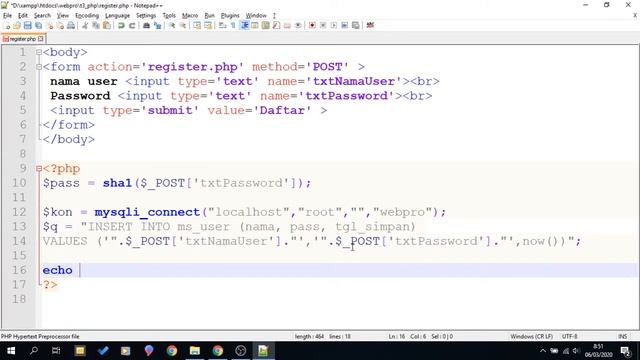Viewport: 640px width, 360px height.
Task: Click line number 18 in the margin
Action: (19, 299)
